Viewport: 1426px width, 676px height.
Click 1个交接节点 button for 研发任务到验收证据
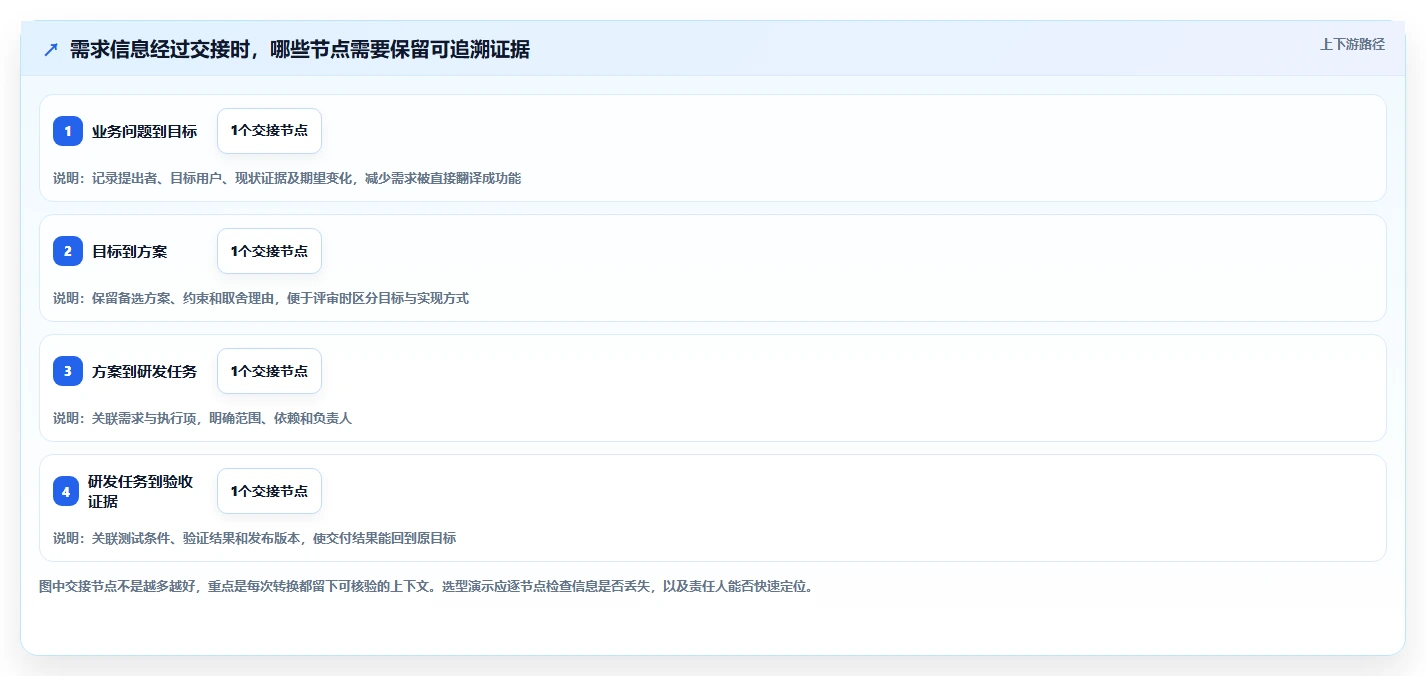tap(269, 491)
